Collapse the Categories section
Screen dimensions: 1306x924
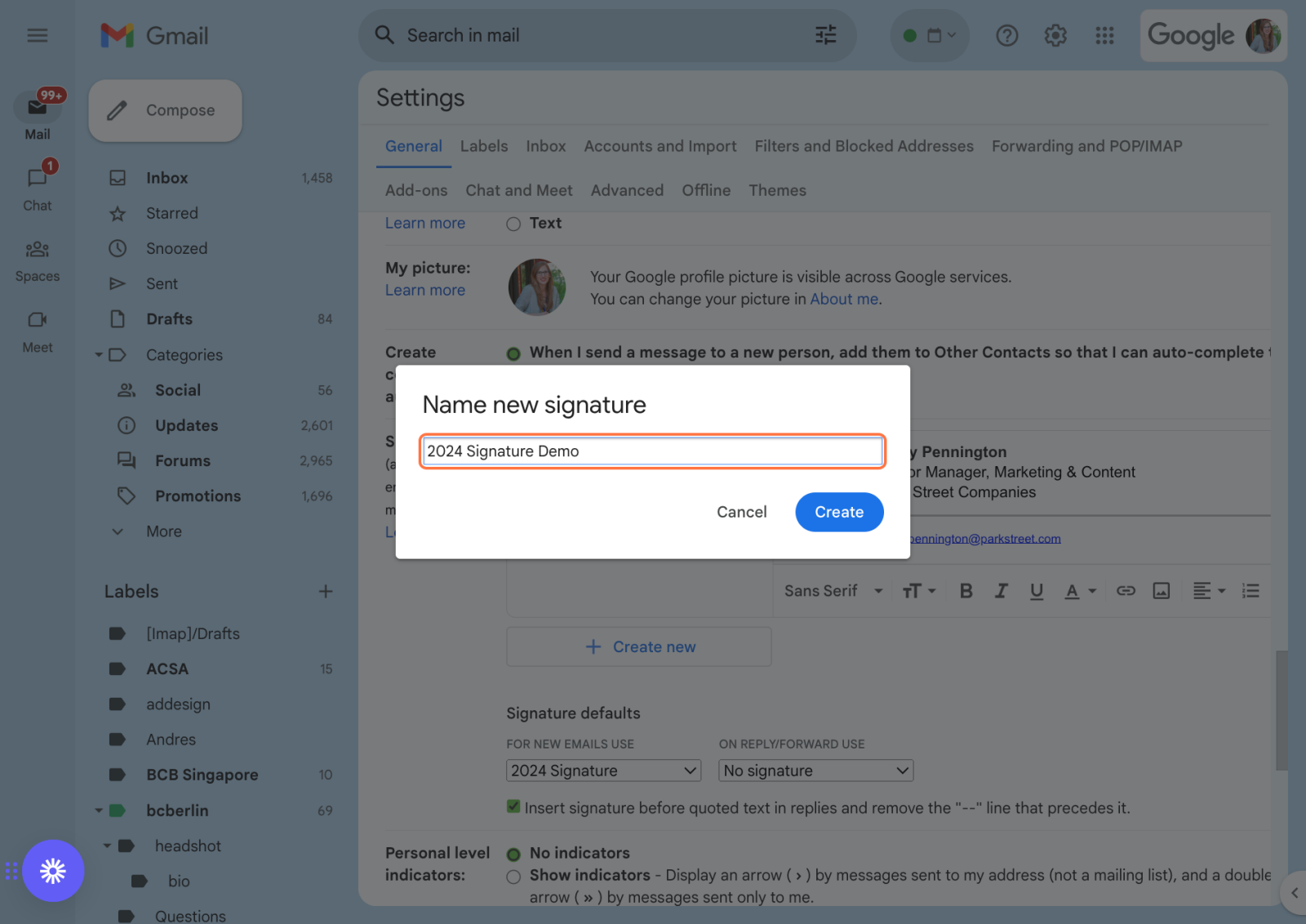[x=99, y=355]
